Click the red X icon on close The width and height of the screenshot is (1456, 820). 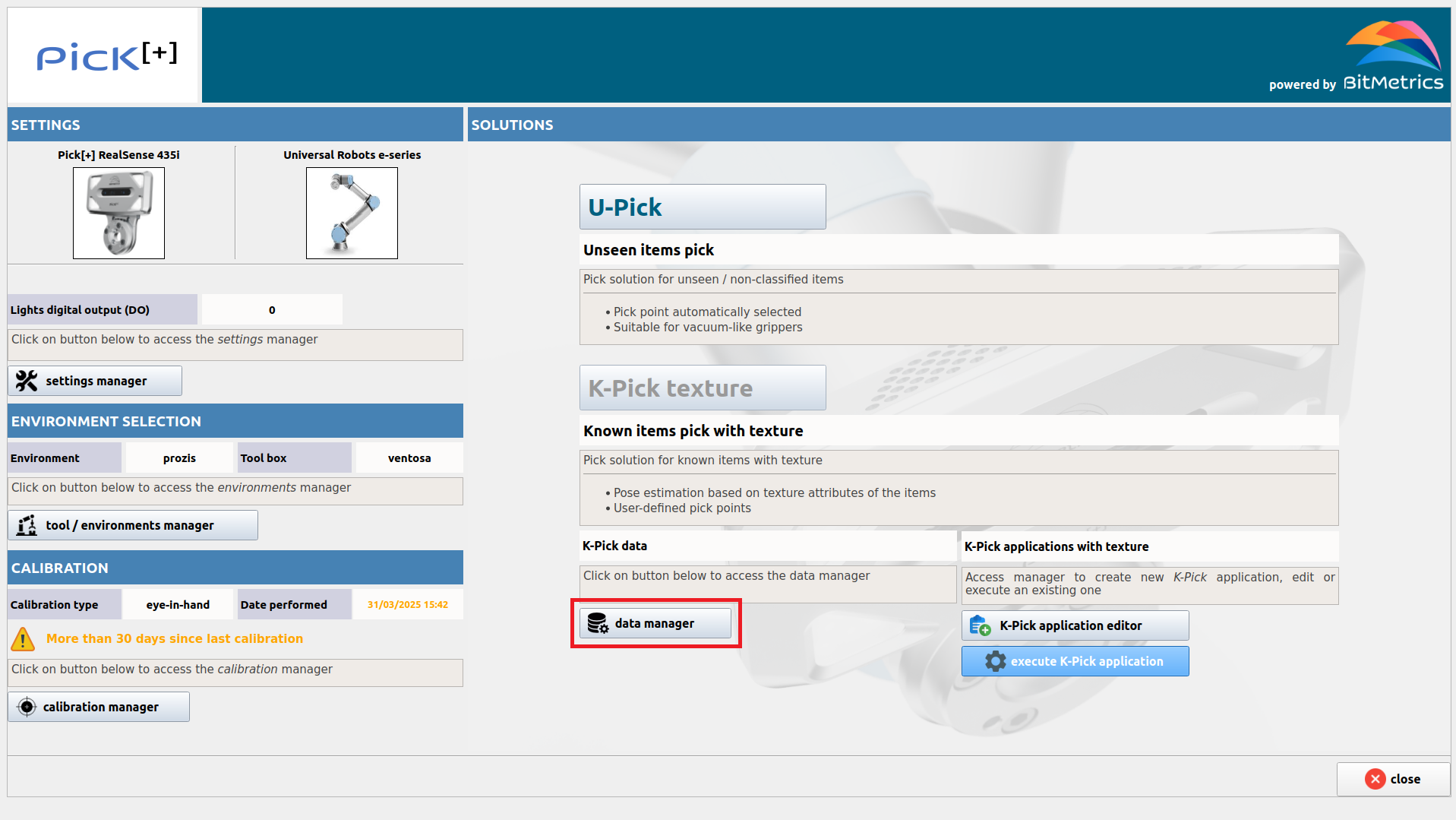point(1375,779)
